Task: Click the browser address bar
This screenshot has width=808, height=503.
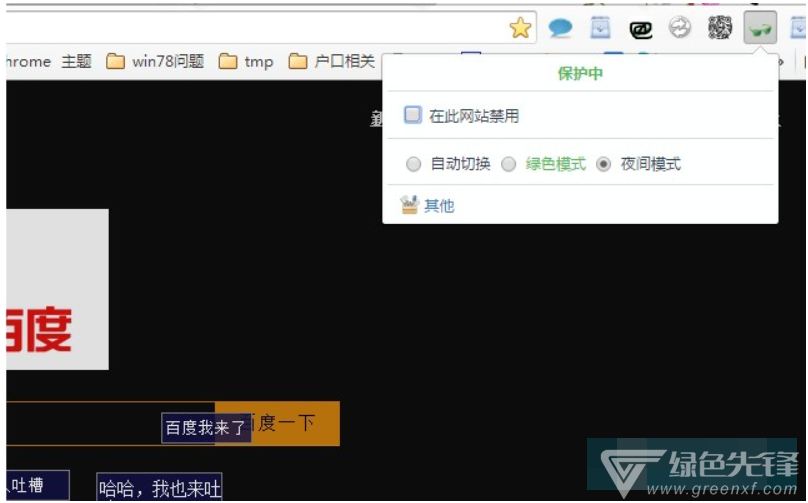Action: 271,27
